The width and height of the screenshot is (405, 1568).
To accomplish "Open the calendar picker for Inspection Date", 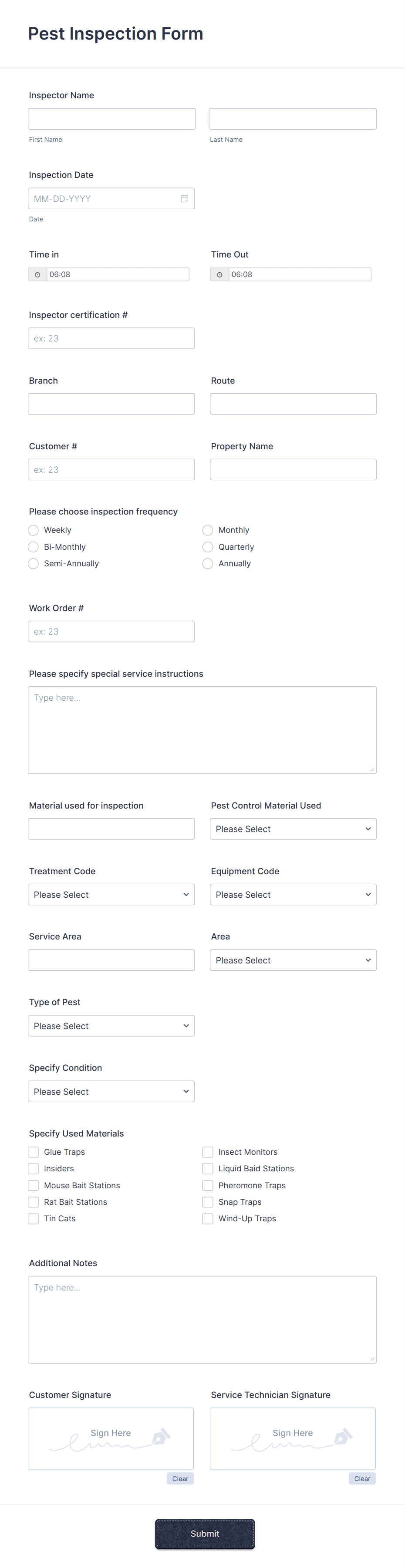I will (185, 198).
